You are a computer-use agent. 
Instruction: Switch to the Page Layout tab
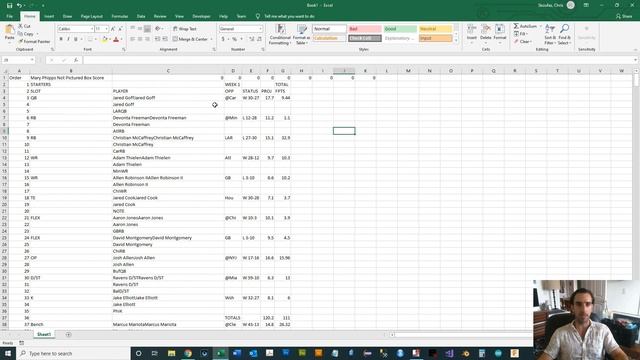click(x=91, y=16)
